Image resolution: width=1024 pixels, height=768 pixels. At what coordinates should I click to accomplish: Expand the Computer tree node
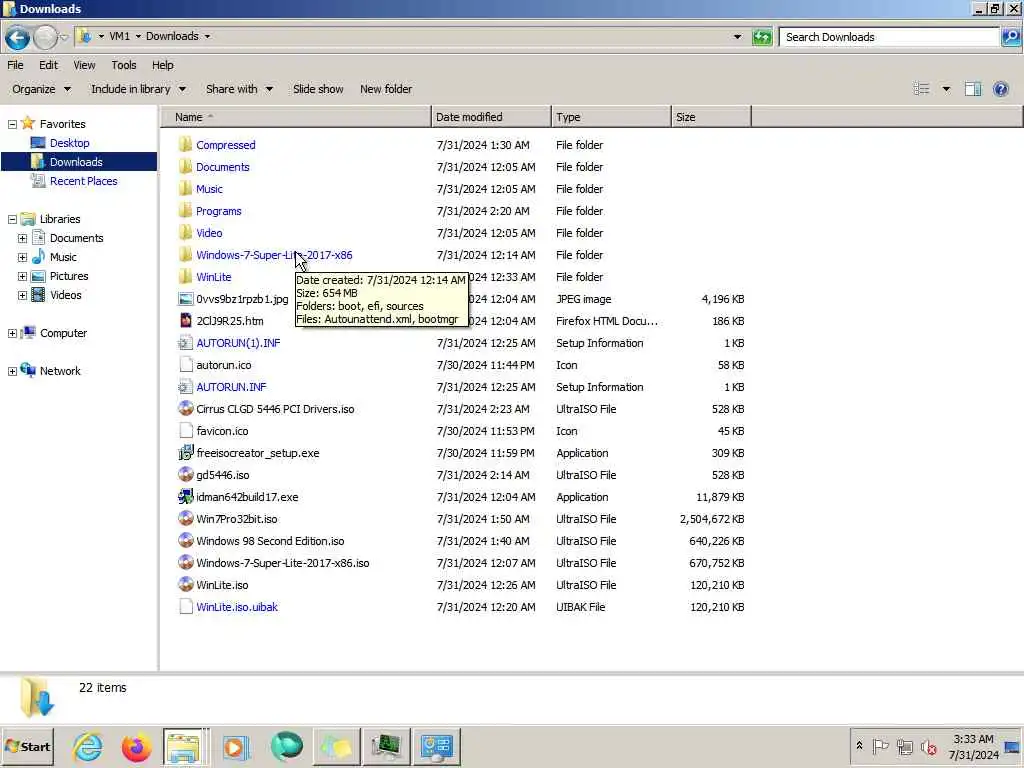click(x=12, y=333)
